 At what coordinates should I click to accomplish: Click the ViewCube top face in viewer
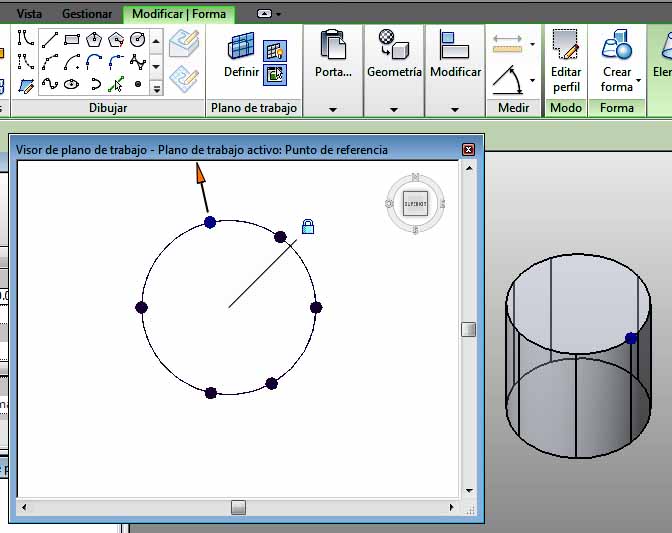(415, 203)
